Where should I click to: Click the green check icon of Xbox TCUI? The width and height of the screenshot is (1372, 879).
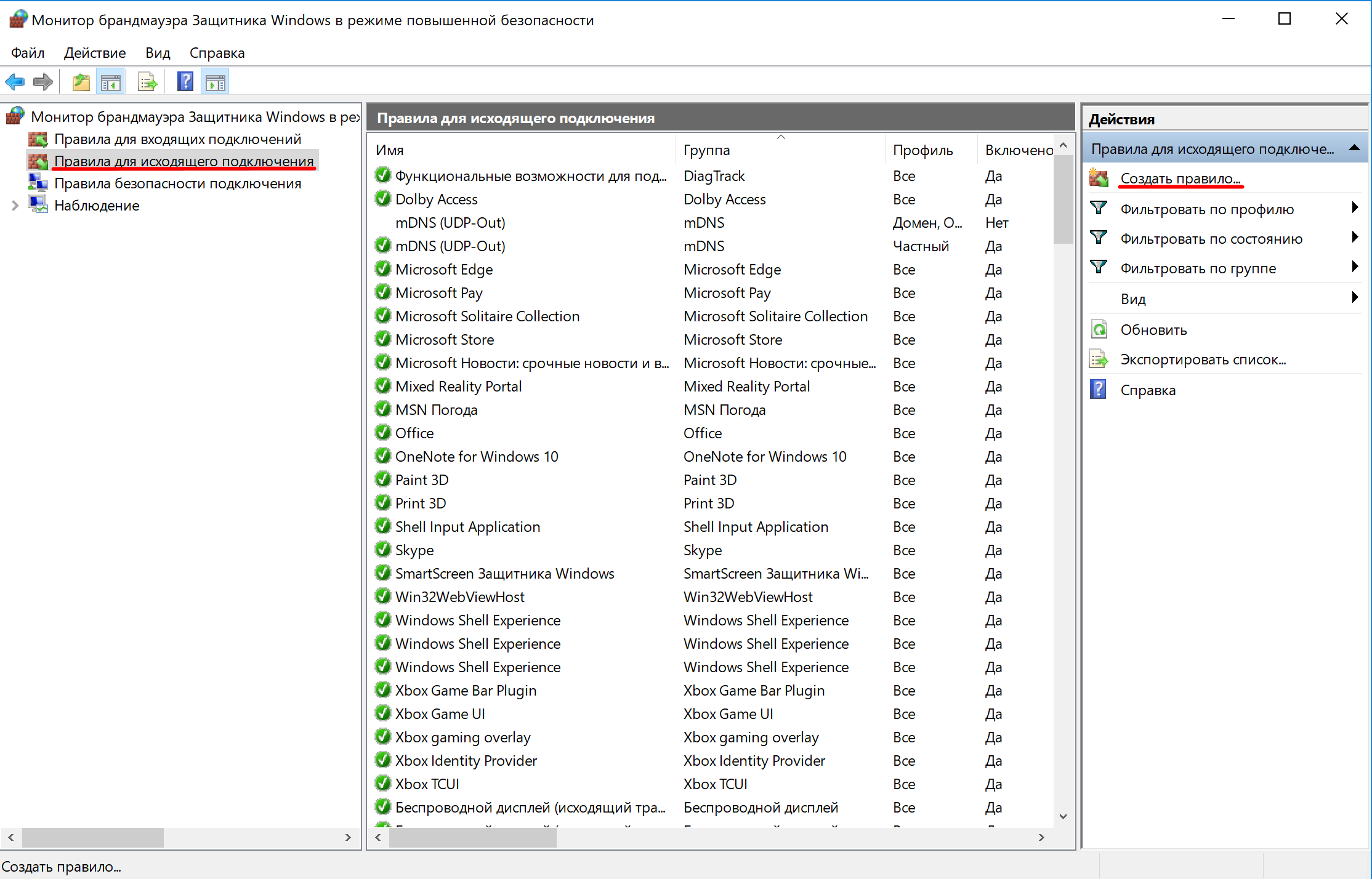point(383,784)
